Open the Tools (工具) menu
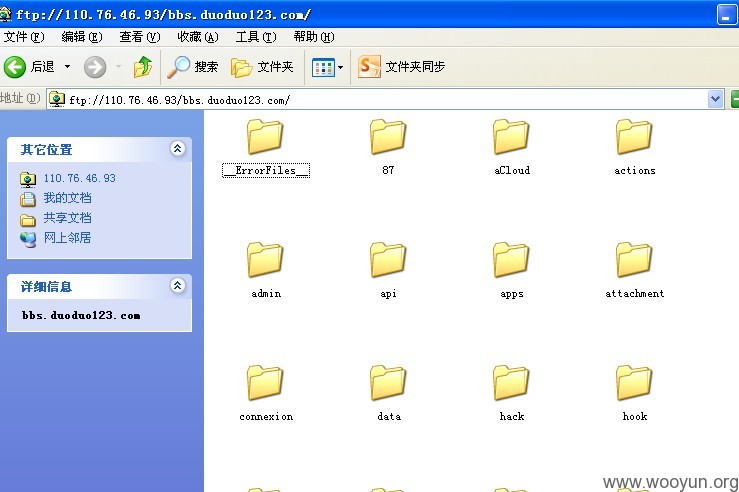739x492 pixels. pyautogui.click(x=255, y=37)
